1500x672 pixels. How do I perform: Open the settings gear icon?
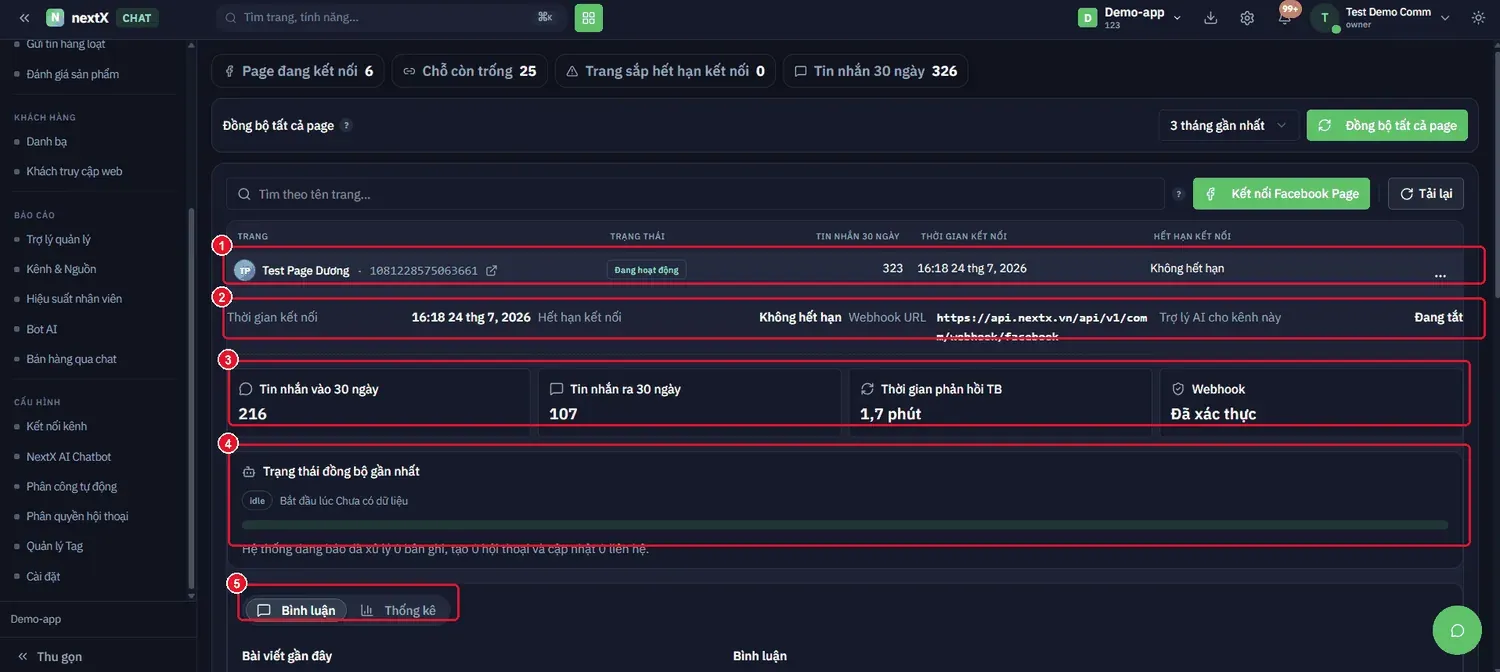coord(1247,18)
